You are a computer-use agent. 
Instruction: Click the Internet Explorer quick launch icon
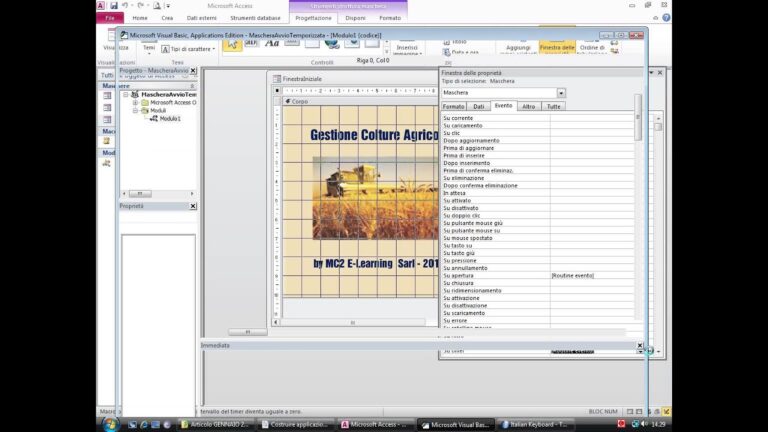[144, 425]
